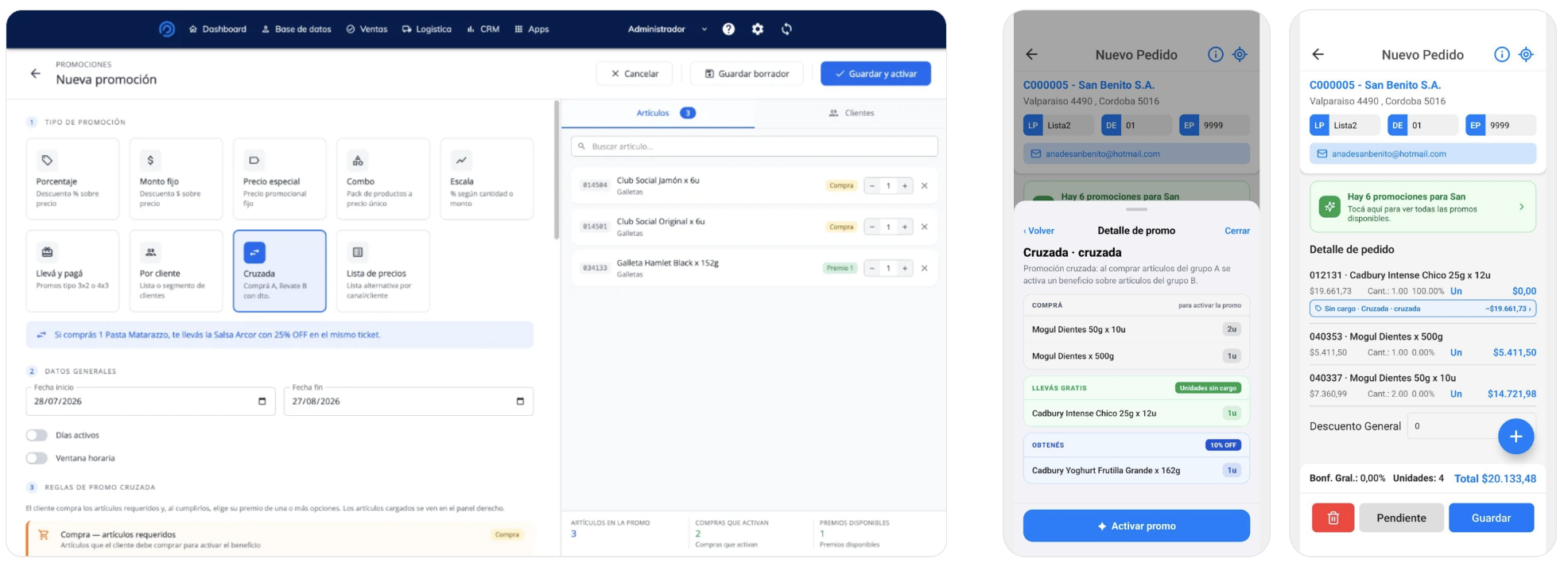
Task: Open the CRM menu
Action: click(x=483, y=29)
